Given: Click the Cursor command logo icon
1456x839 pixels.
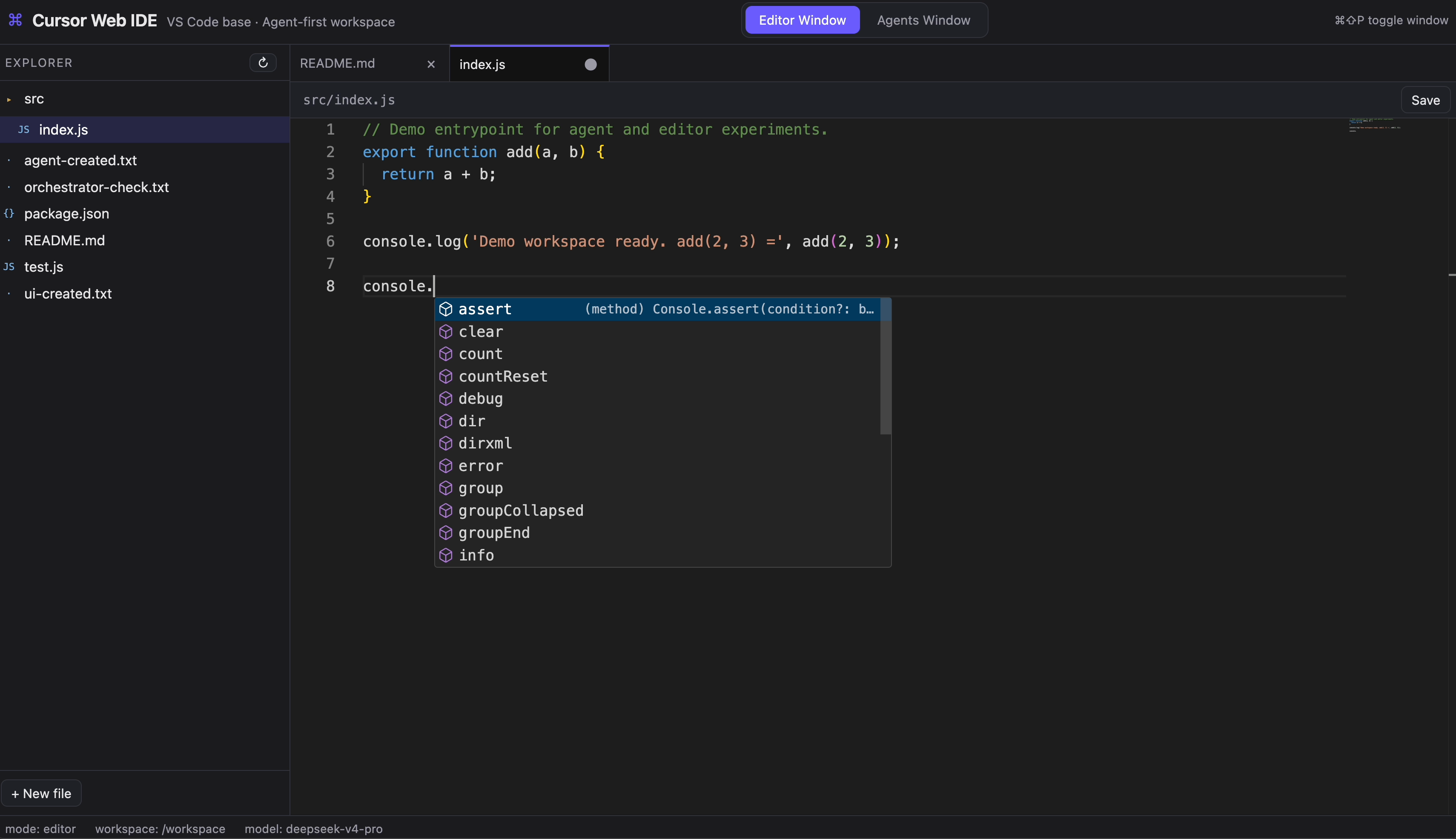Looking at the screenshot, I should pyautogui.click(x=16, y=20).
